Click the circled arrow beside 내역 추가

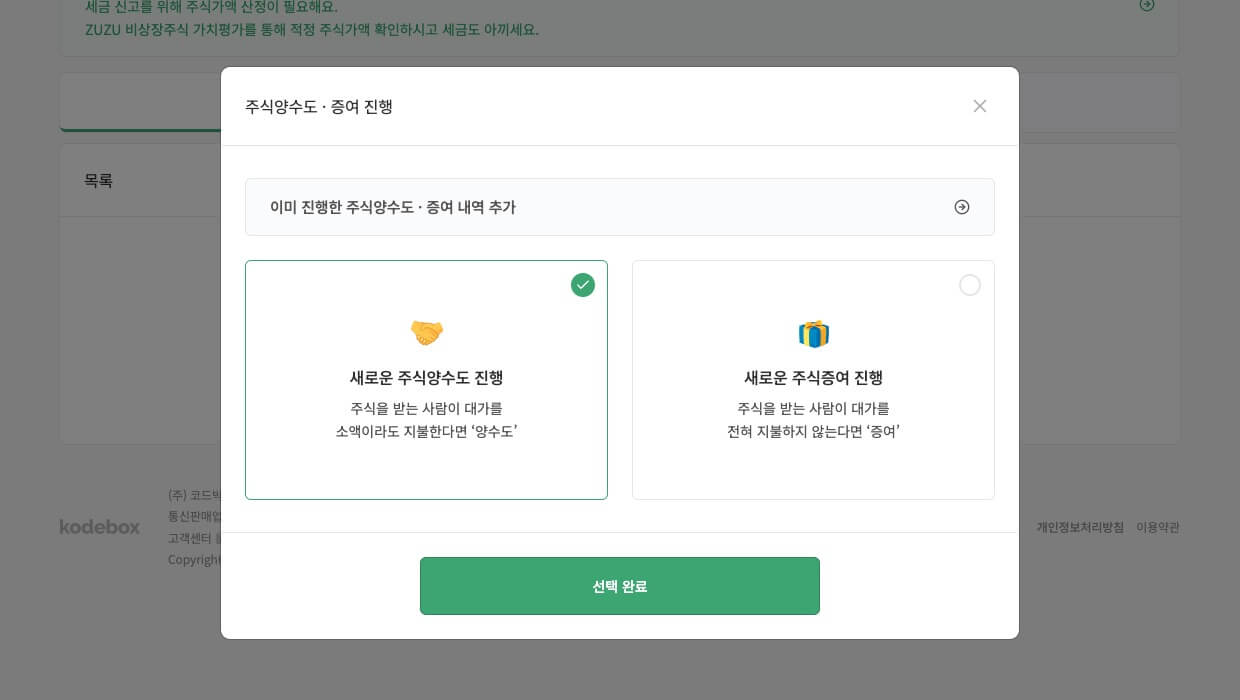click(962, 207)
